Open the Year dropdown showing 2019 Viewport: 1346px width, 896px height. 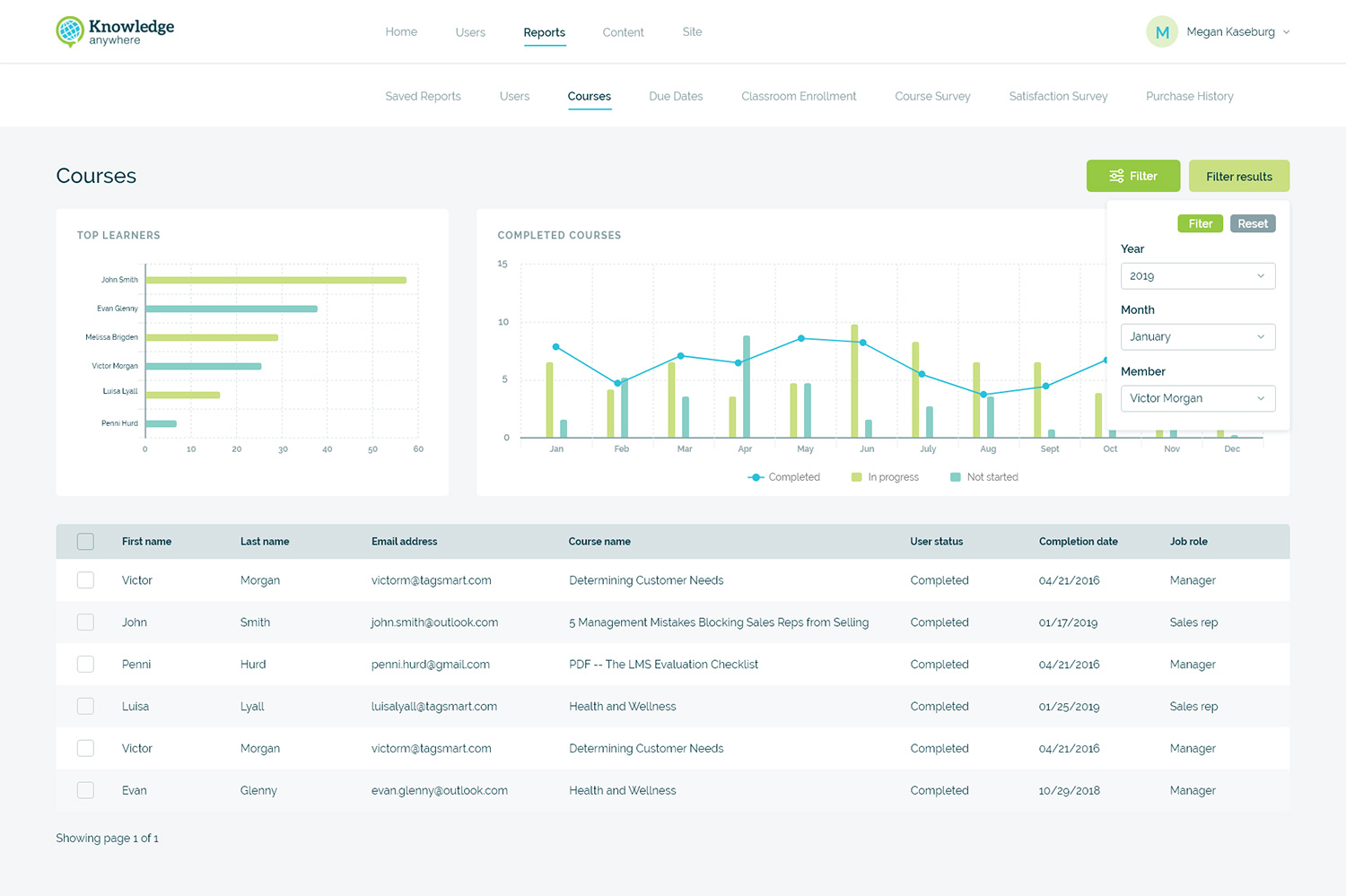pos(1197,276)
